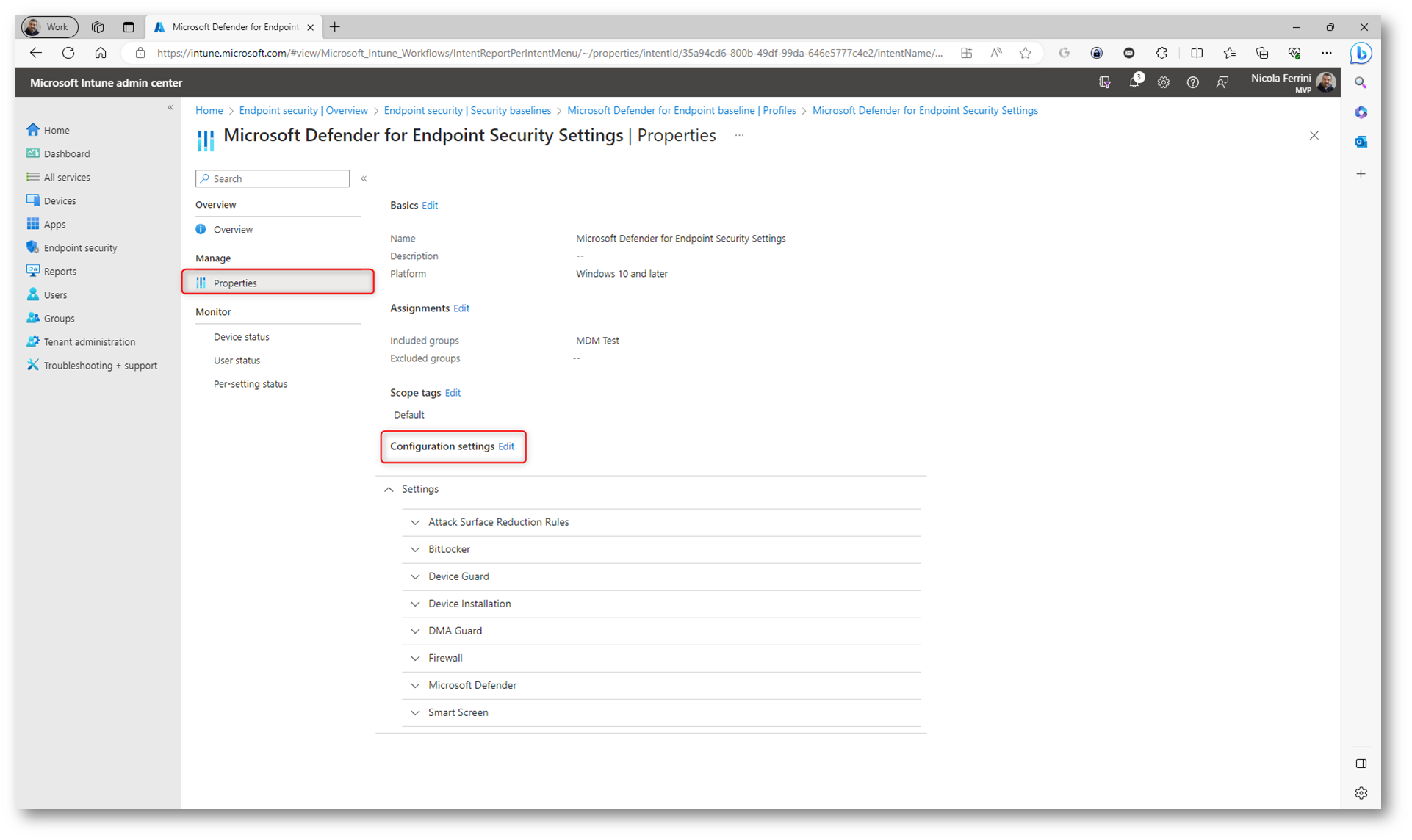
Task: Click the Endpoint security | Overview breadcrumb
Action: [x=303, y=110]
